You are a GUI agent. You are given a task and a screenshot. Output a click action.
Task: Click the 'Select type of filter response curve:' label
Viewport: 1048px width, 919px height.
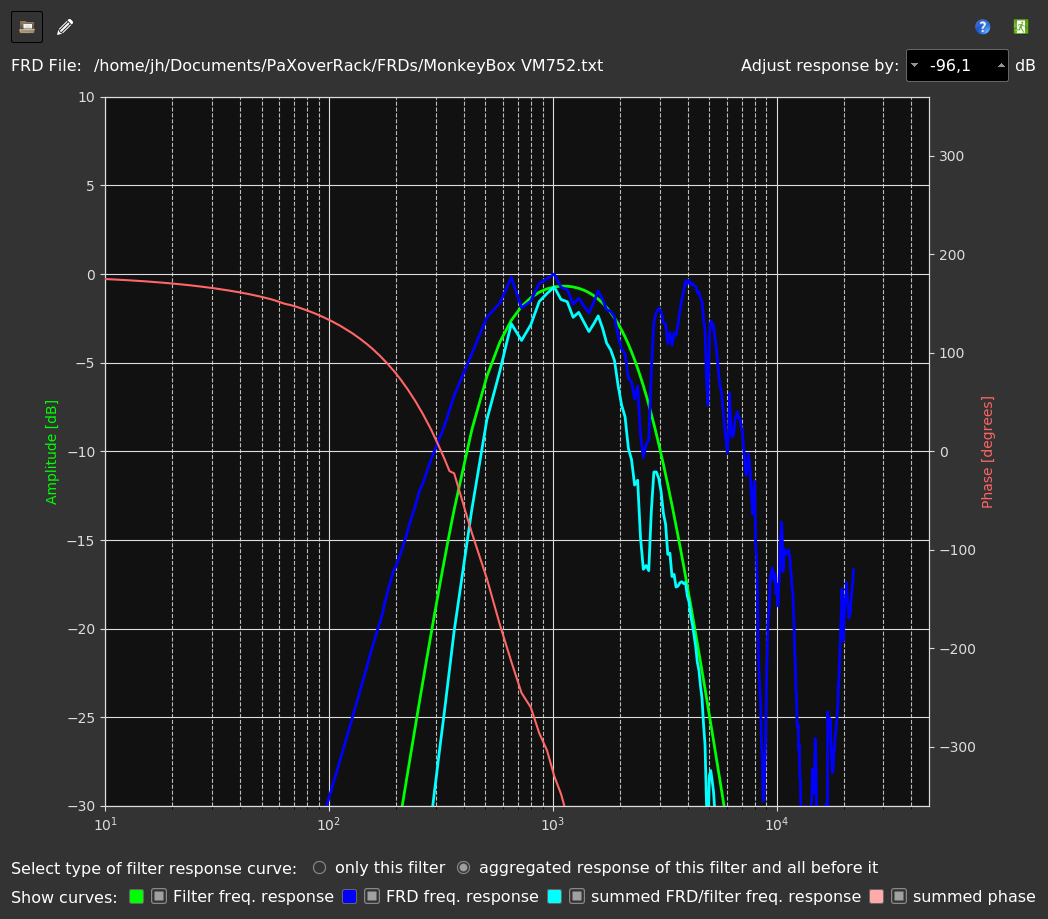[x=154, y=868]
